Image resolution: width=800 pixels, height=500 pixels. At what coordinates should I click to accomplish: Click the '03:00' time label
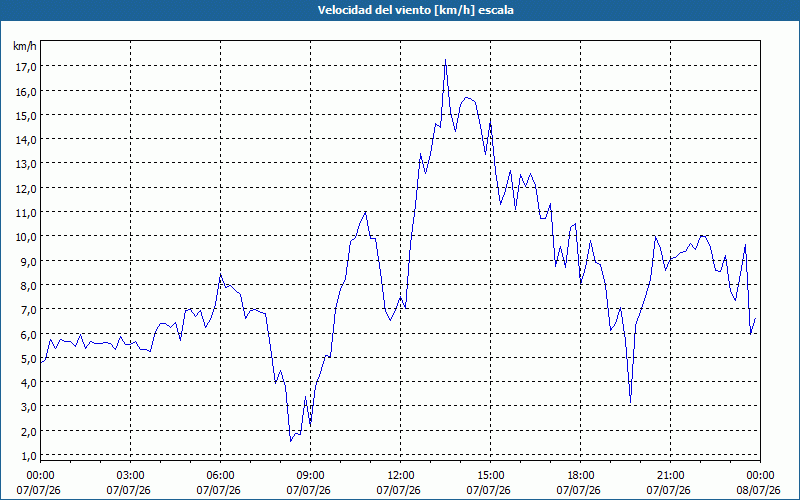(131, 476)
